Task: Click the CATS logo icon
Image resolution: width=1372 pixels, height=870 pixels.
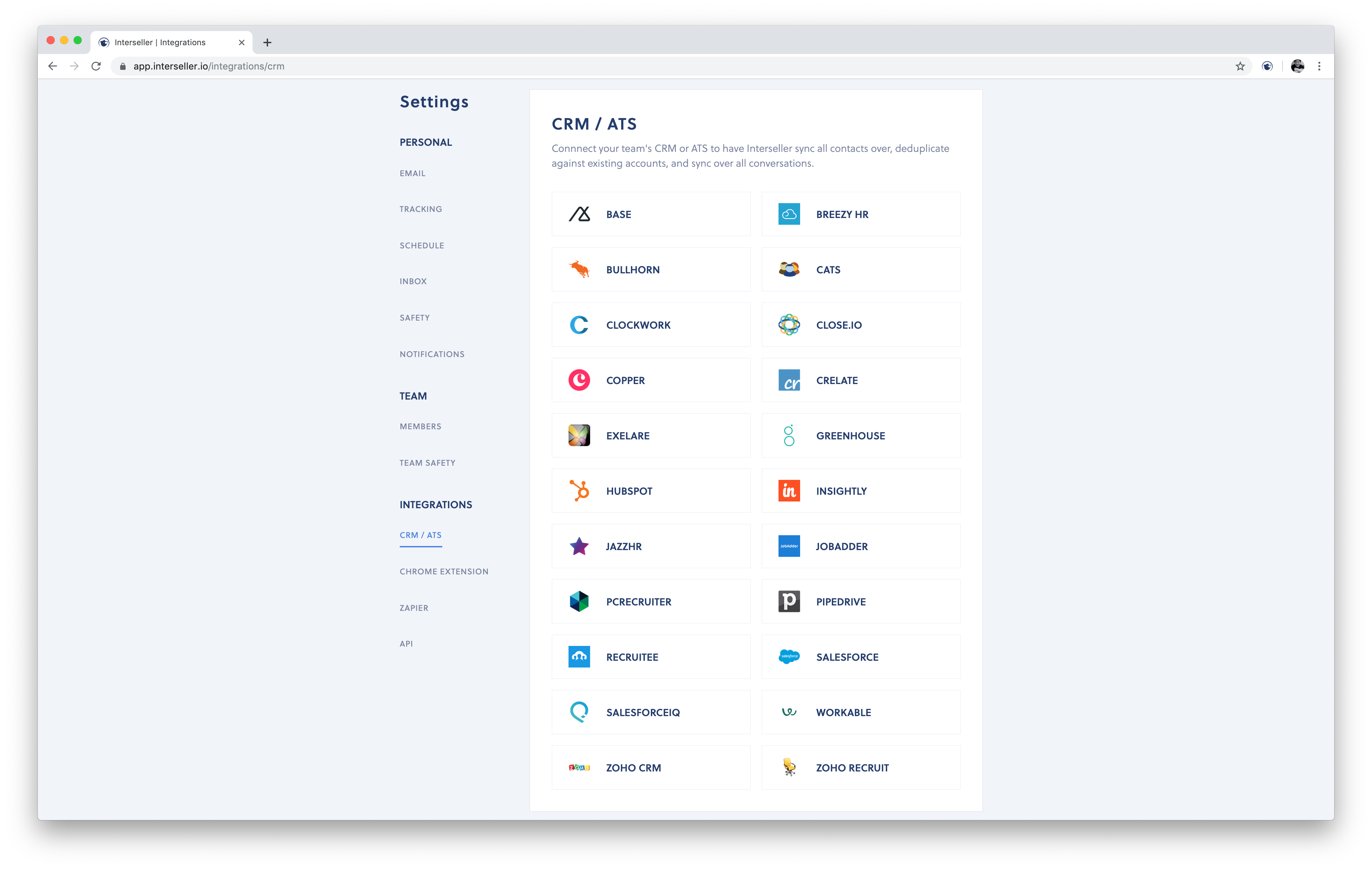Action: [x=789, y=269]
